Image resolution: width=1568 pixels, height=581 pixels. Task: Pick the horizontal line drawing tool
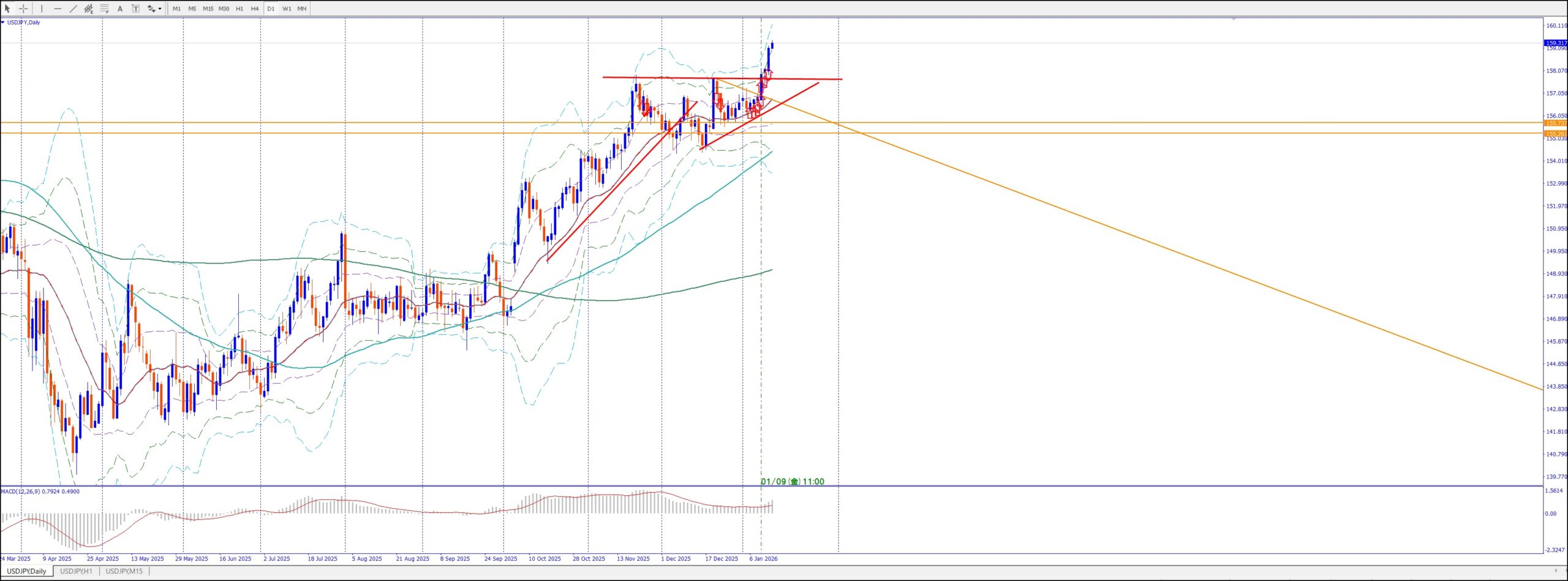point(58,9)
